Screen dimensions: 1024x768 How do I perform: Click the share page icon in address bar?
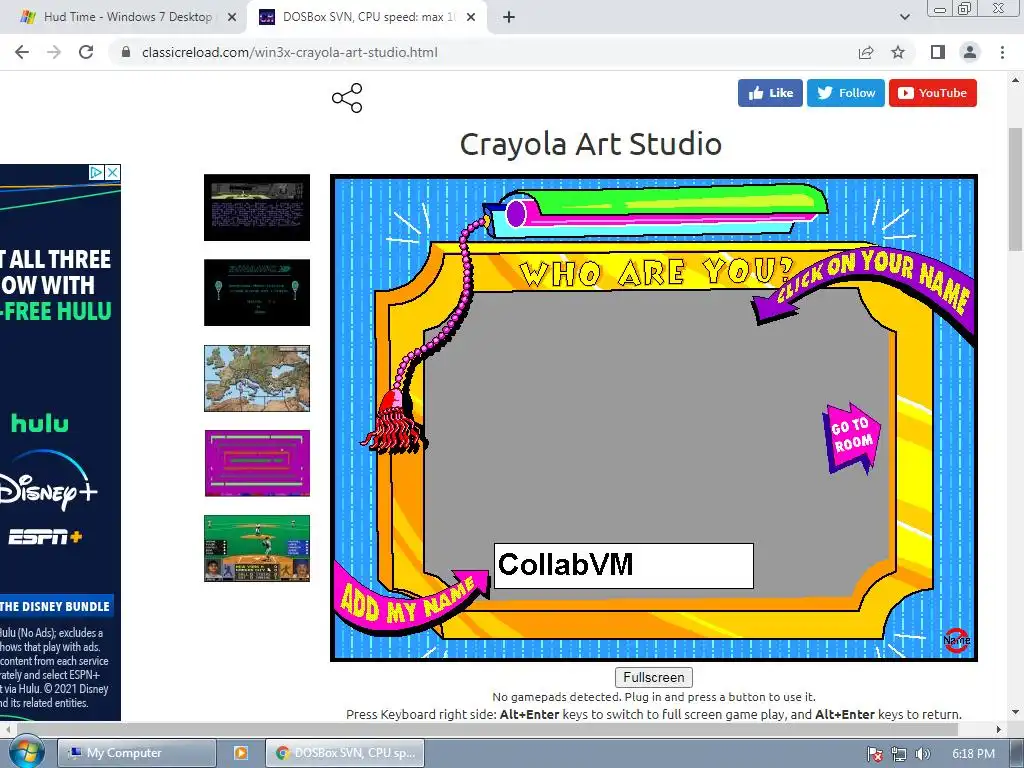pyautogui.click(x=866, y=52)
